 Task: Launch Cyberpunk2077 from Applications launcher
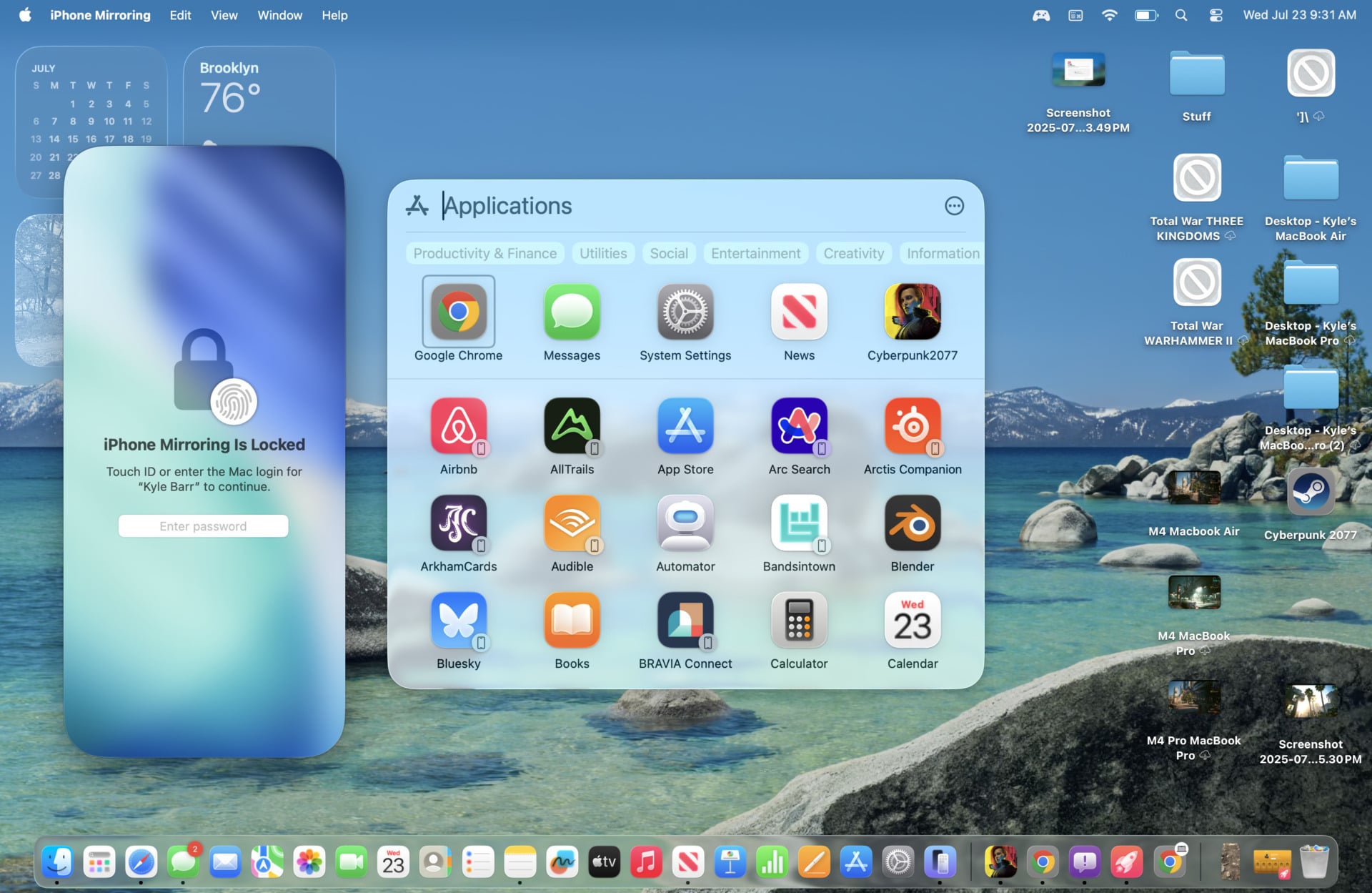pyautogui.click(x=913, y=312)
